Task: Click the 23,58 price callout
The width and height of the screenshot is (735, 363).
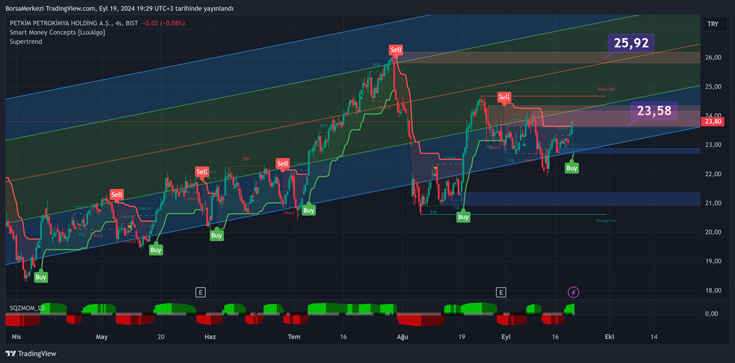Action: [654, 111]
